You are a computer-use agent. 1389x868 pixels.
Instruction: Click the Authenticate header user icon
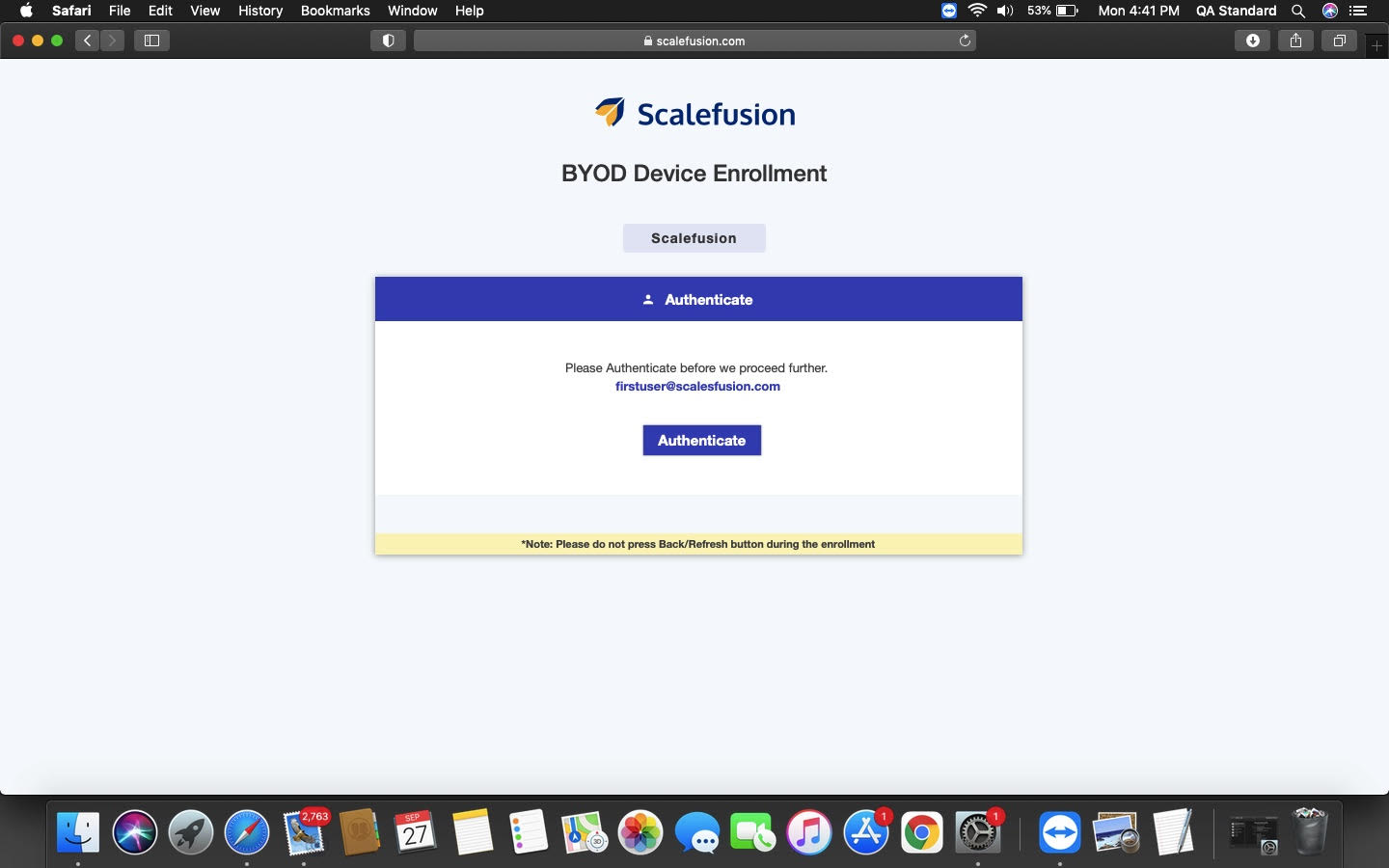[648, 300]
